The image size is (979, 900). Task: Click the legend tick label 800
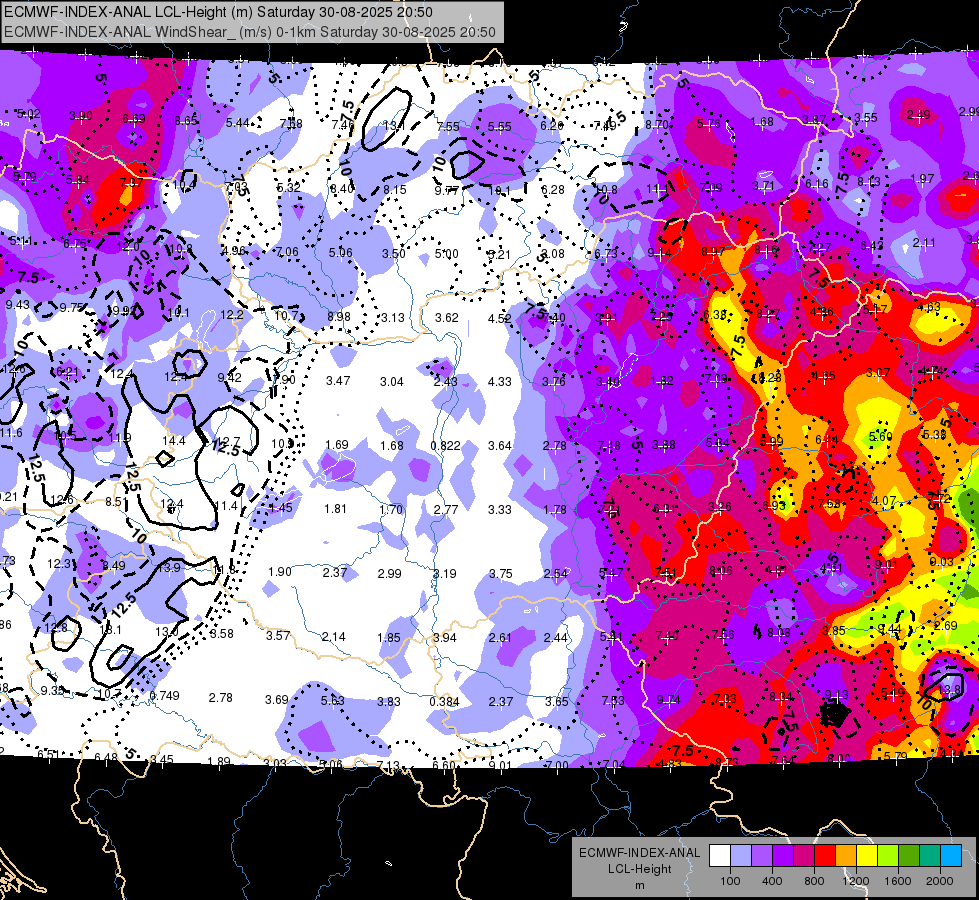coord(814,881)
